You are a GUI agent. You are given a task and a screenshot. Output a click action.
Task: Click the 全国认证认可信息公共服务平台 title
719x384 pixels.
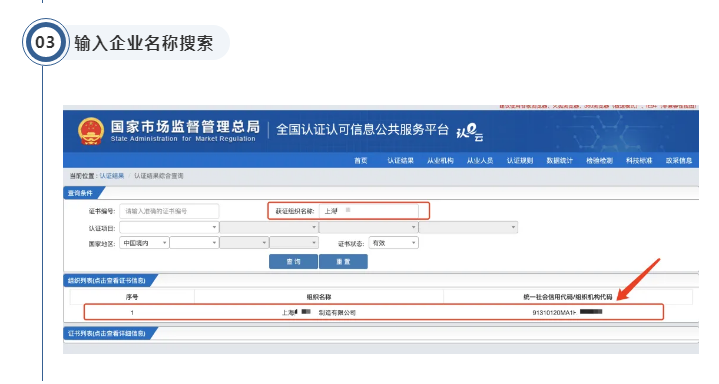click(362, 130)
